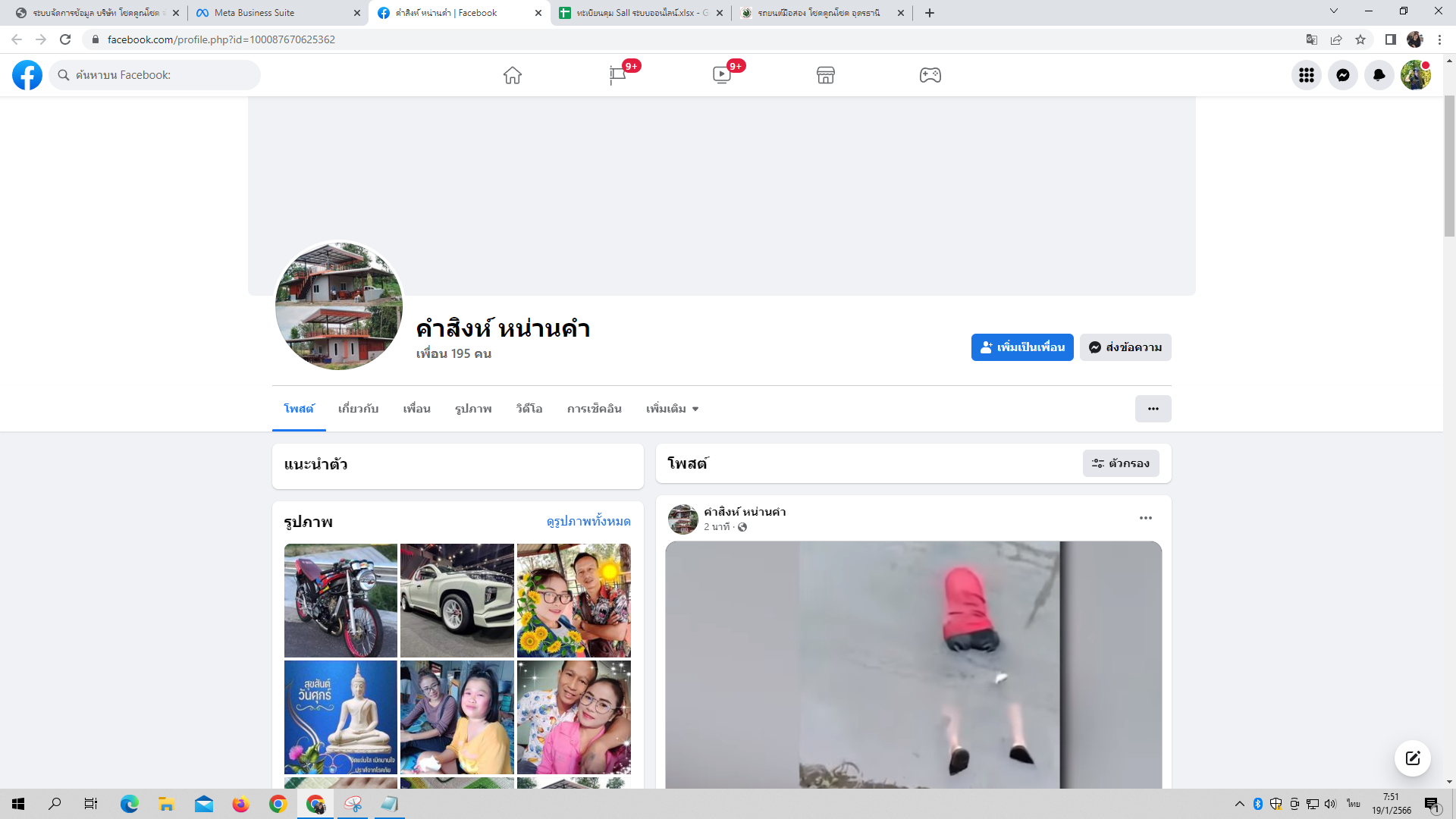Screen dimensions: 1456x819
Task: Toggle the browser side panel icon
Action: [1390, 39]
